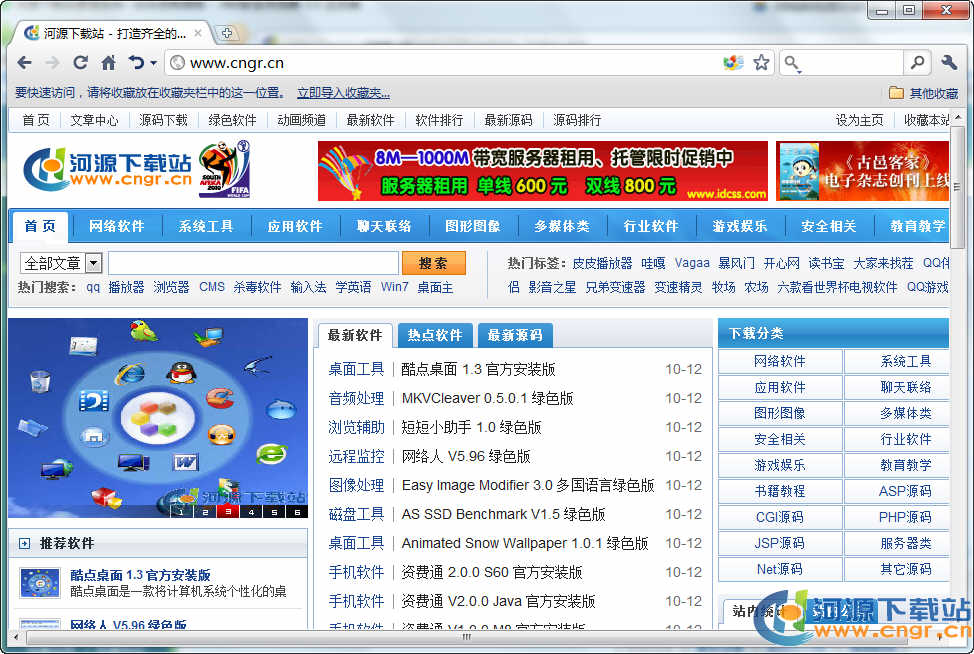
Task: Open the 全部文章 category dropdown
Action: coord(94,263)
